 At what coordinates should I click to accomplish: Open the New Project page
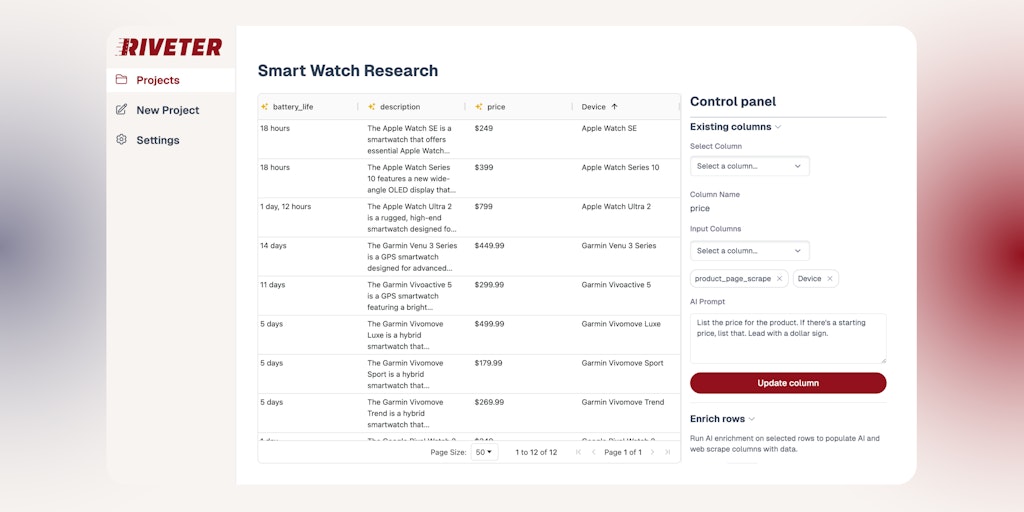(x=170, y=110)
